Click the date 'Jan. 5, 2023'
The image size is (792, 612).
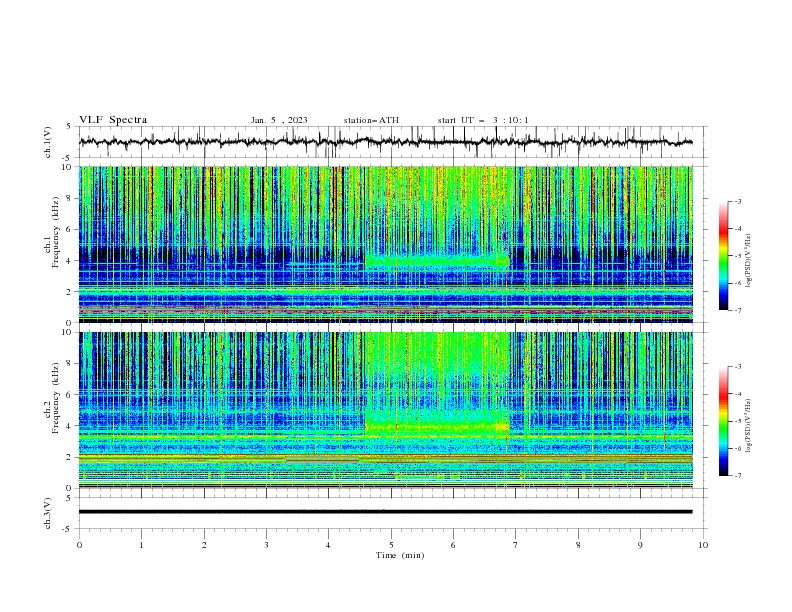279,120
